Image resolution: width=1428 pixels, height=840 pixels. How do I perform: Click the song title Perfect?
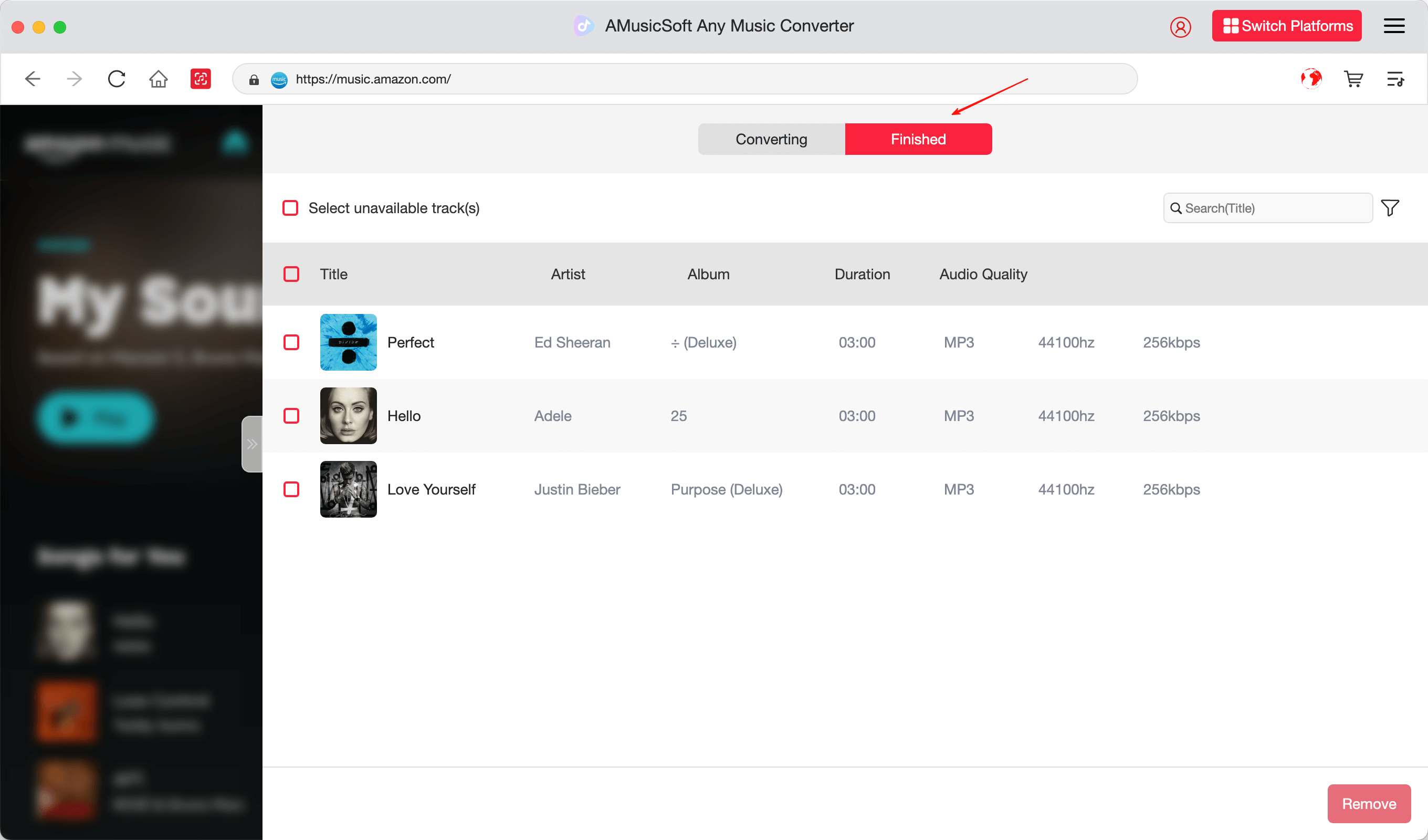pyautogui.click(x=410, y=342)
